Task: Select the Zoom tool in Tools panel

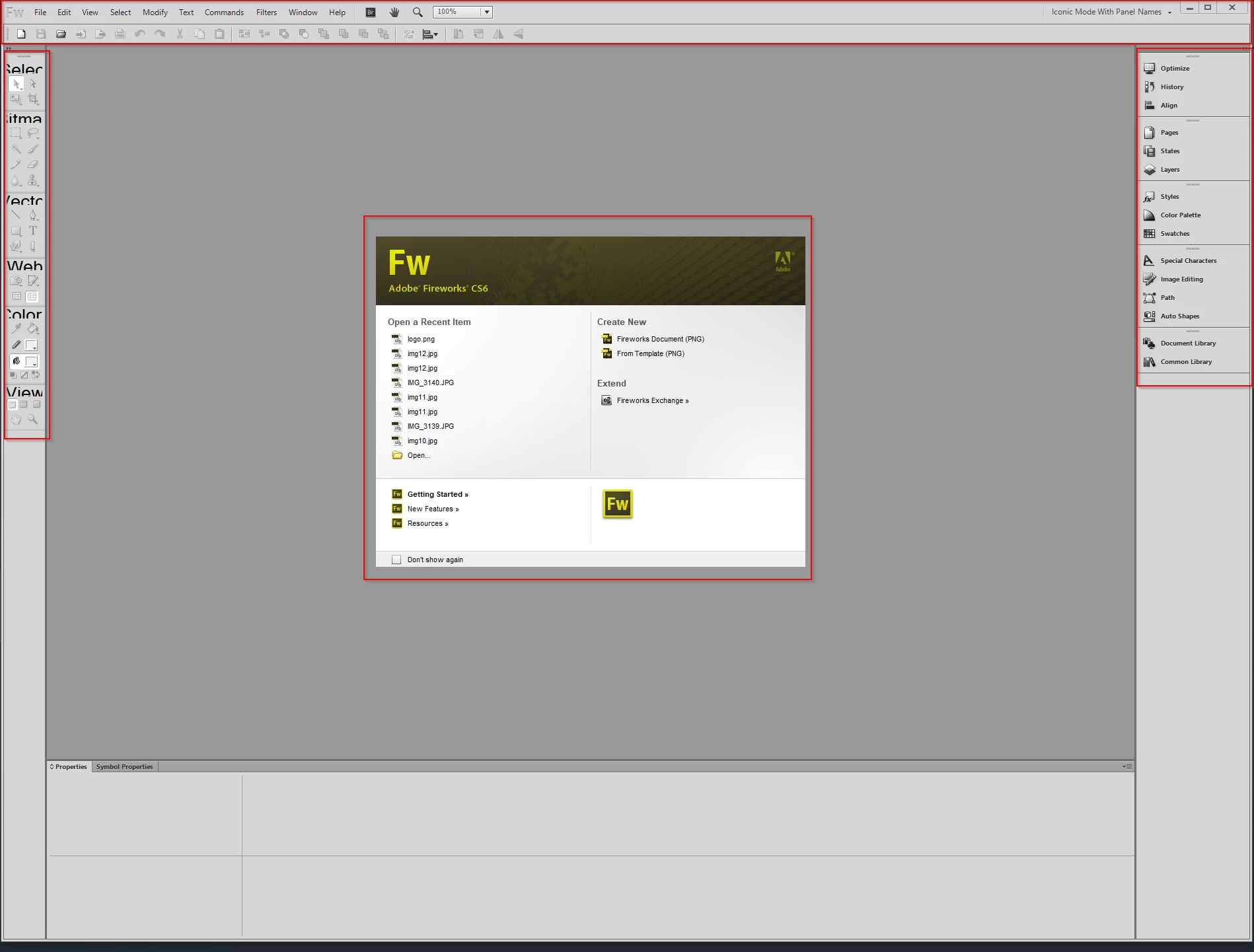Action: [x=33, y=420]
